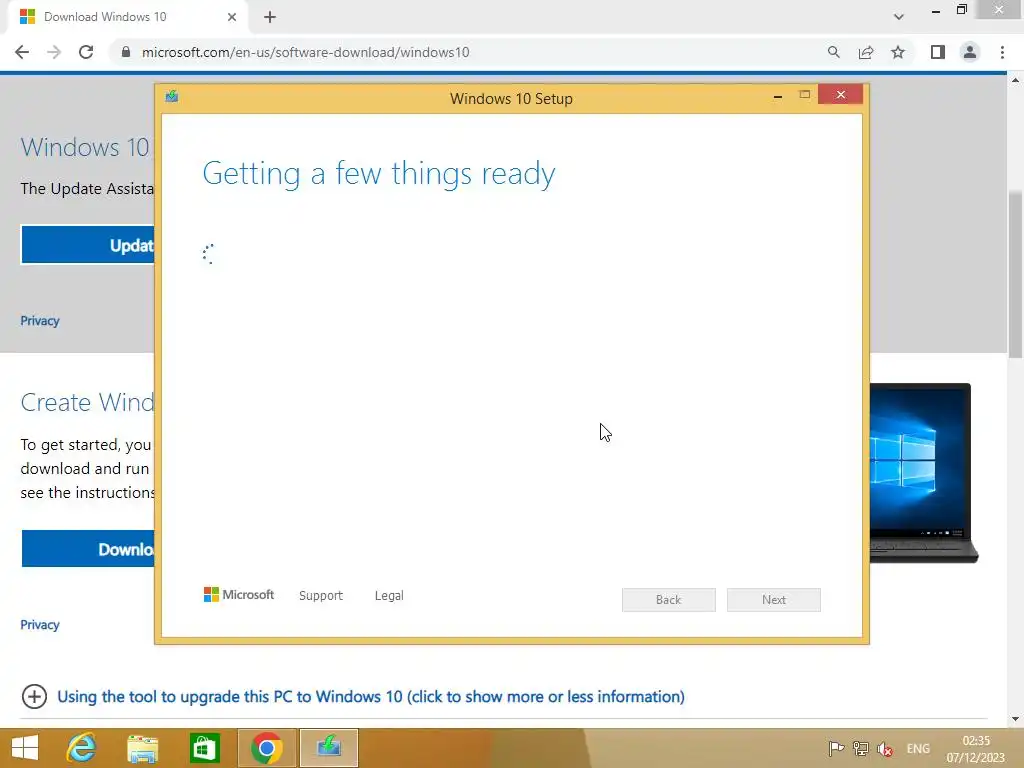
Task: Click the Microsoft logo in Setup
Action: click(239, 594)
